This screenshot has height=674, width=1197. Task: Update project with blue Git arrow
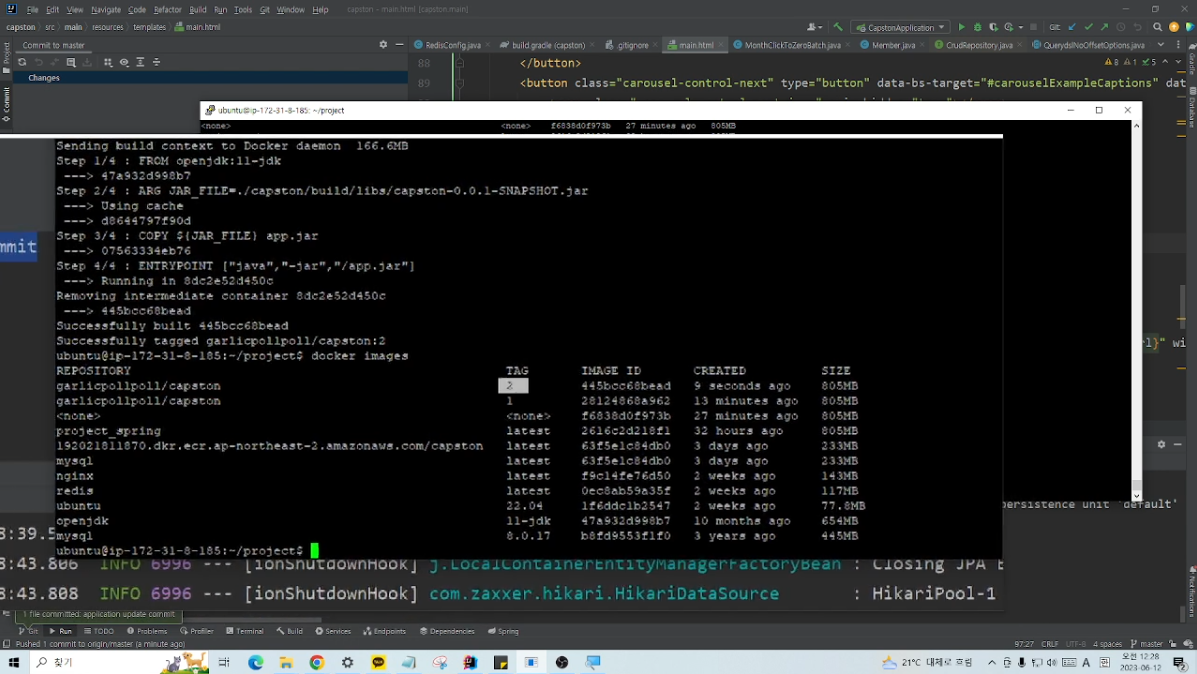(x=1072, y=27)
